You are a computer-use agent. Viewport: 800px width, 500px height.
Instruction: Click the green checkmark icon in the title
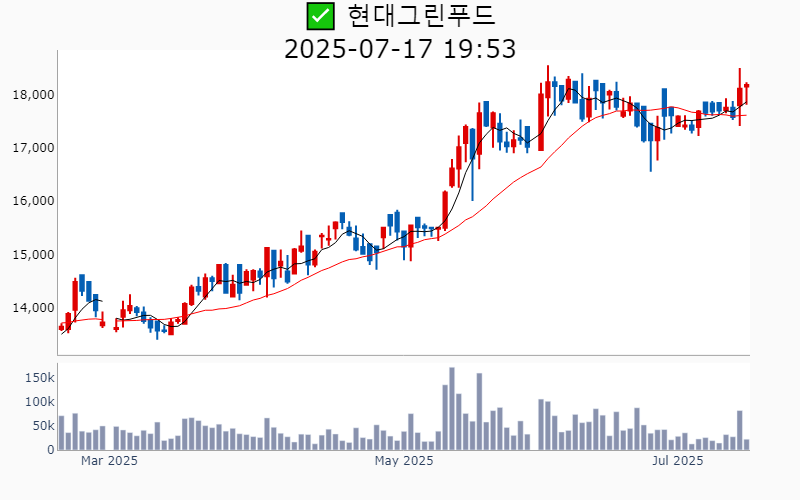[x=320, y=16]
